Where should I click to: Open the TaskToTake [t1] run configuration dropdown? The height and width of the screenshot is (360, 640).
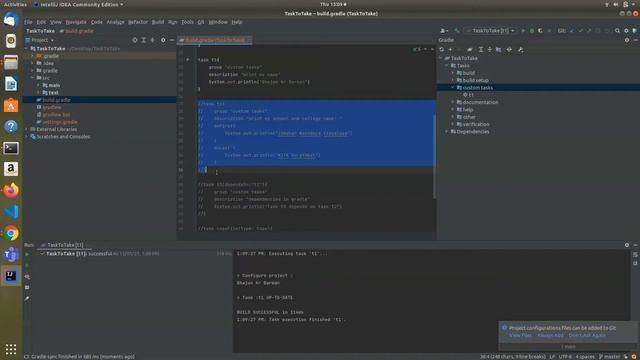[x=490, y=31]
